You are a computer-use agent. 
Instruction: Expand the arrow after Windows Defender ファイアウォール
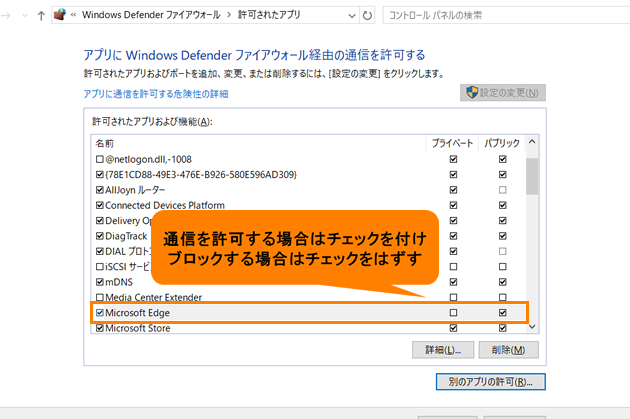coord(230,16)
